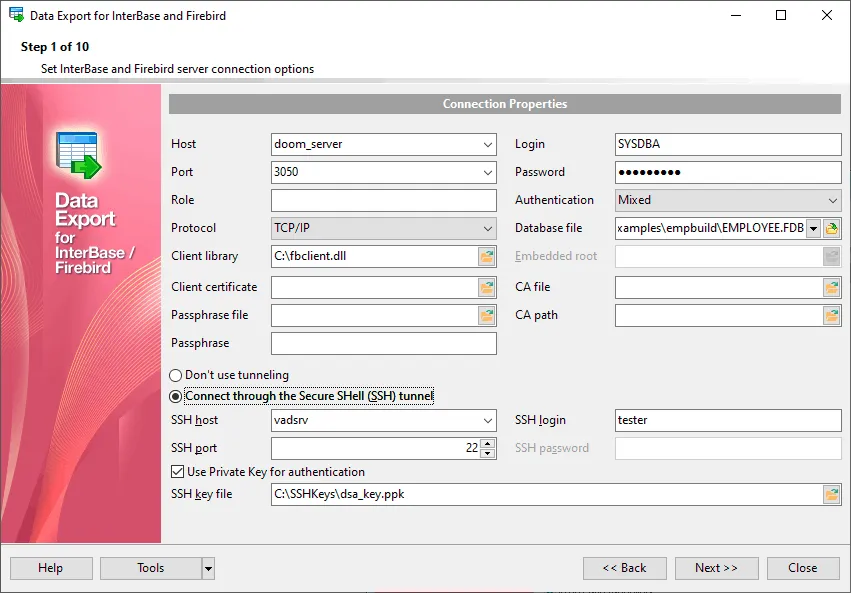The image size is (851, 593).
Task: Browse for SSH key file
Action: pyautogui.click(x=831, y=494)
